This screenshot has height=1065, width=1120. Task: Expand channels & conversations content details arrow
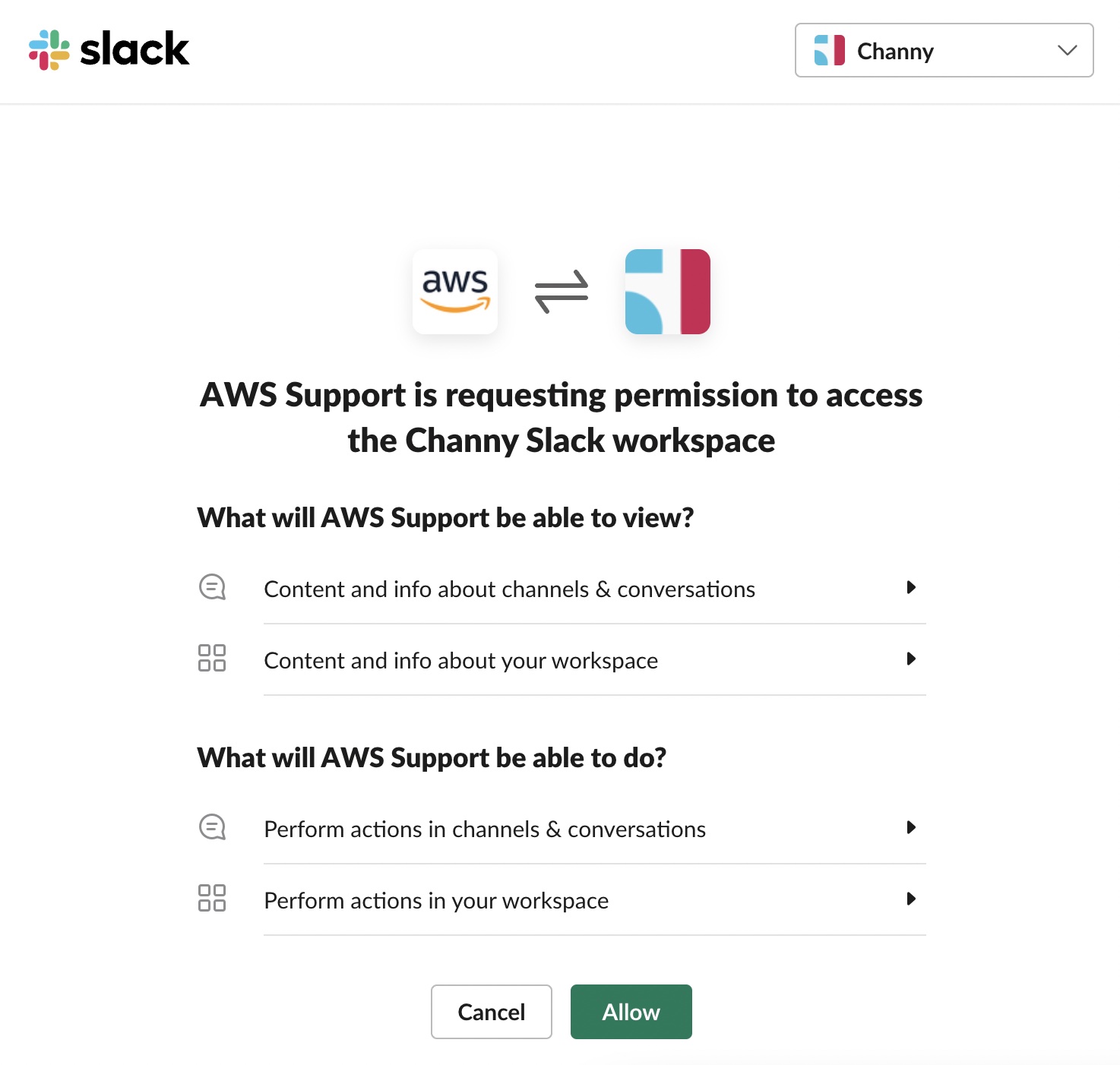click(x=911, y=587)
